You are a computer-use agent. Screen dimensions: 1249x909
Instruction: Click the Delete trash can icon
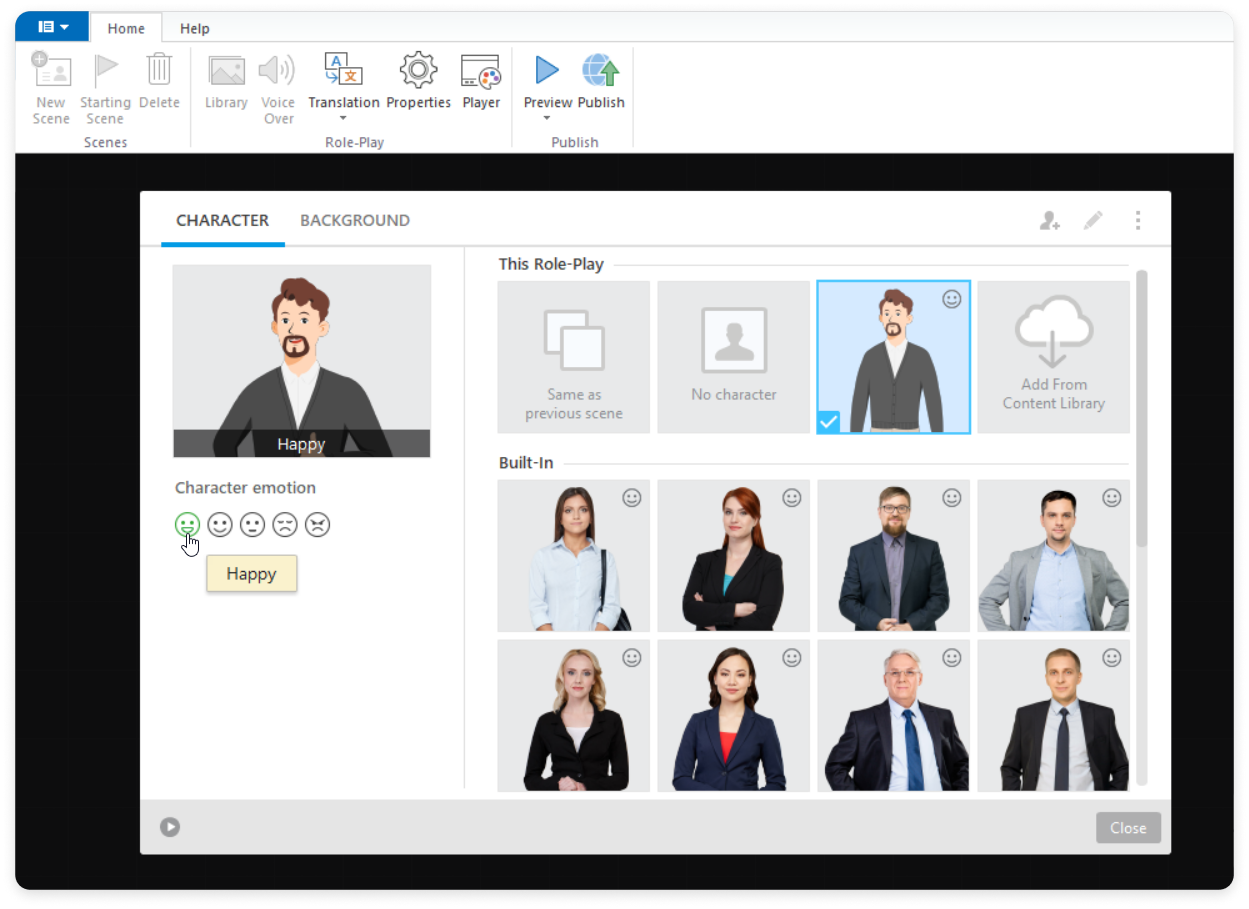click(159, 69)
